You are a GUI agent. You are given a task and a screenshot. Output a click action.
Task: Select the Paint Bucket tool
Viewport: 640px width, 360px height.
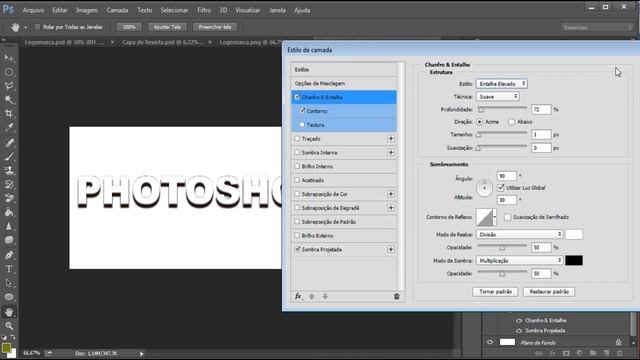click(x=9, y=212)
